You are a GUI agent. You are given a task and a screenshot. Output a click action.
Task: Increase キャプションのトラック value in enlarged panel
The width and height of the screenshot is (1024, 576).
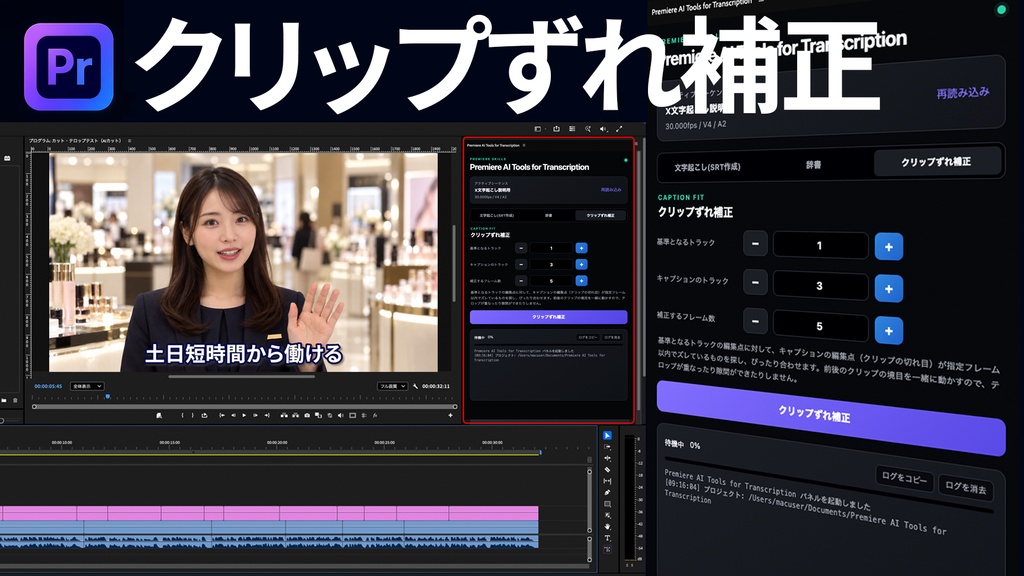(888, 288)
